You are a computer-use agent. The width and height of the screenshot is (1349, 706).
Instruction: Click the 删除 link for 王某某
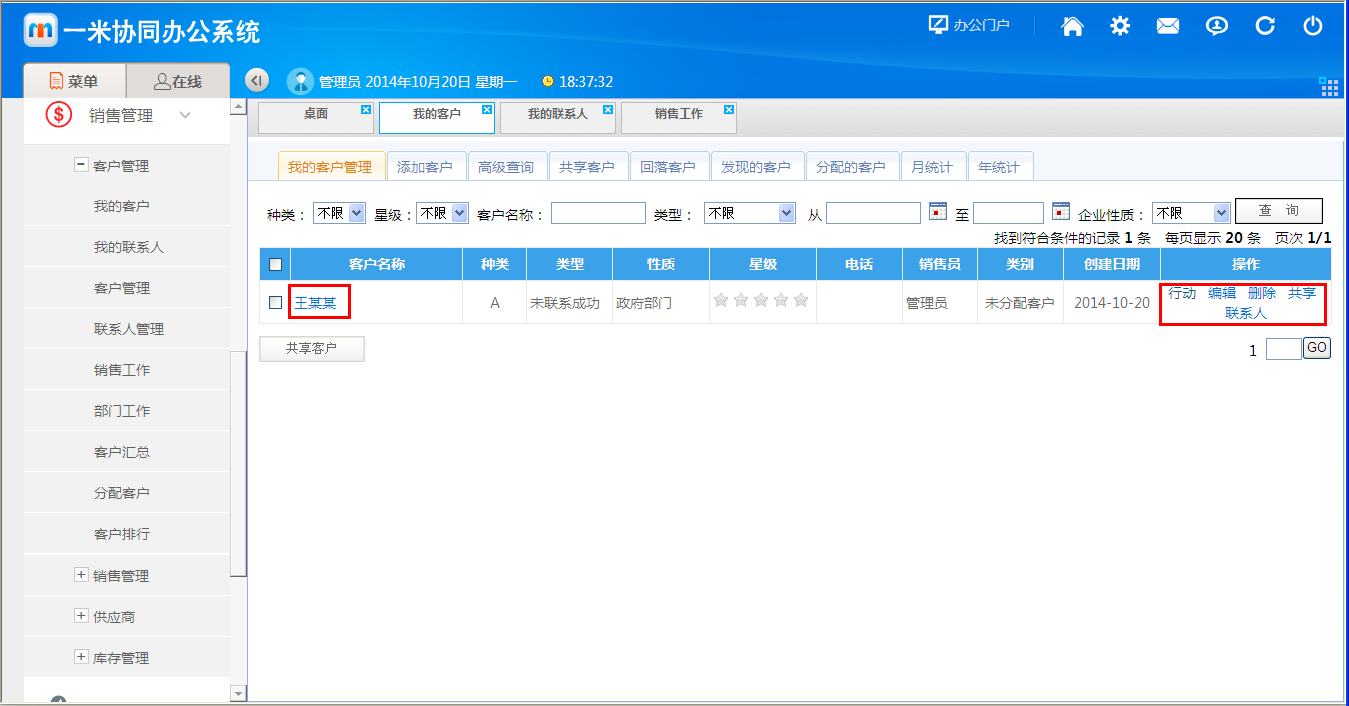[1262, 293]
